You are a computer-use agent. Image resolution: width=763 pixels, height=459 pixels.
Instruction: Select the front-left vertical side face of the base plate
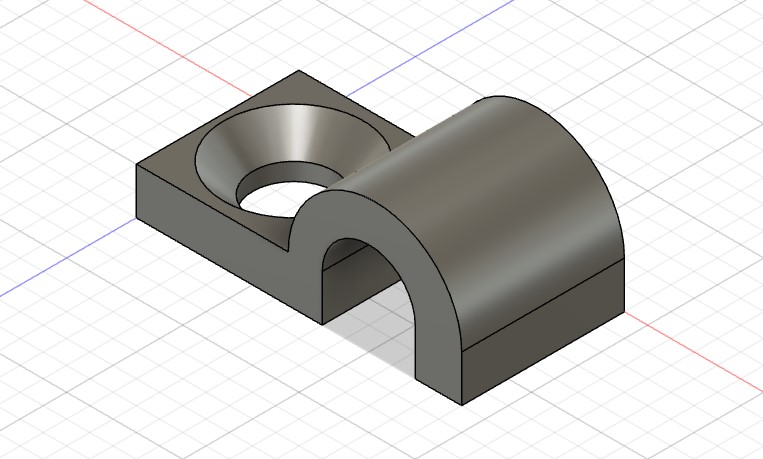tap(219, 239)
